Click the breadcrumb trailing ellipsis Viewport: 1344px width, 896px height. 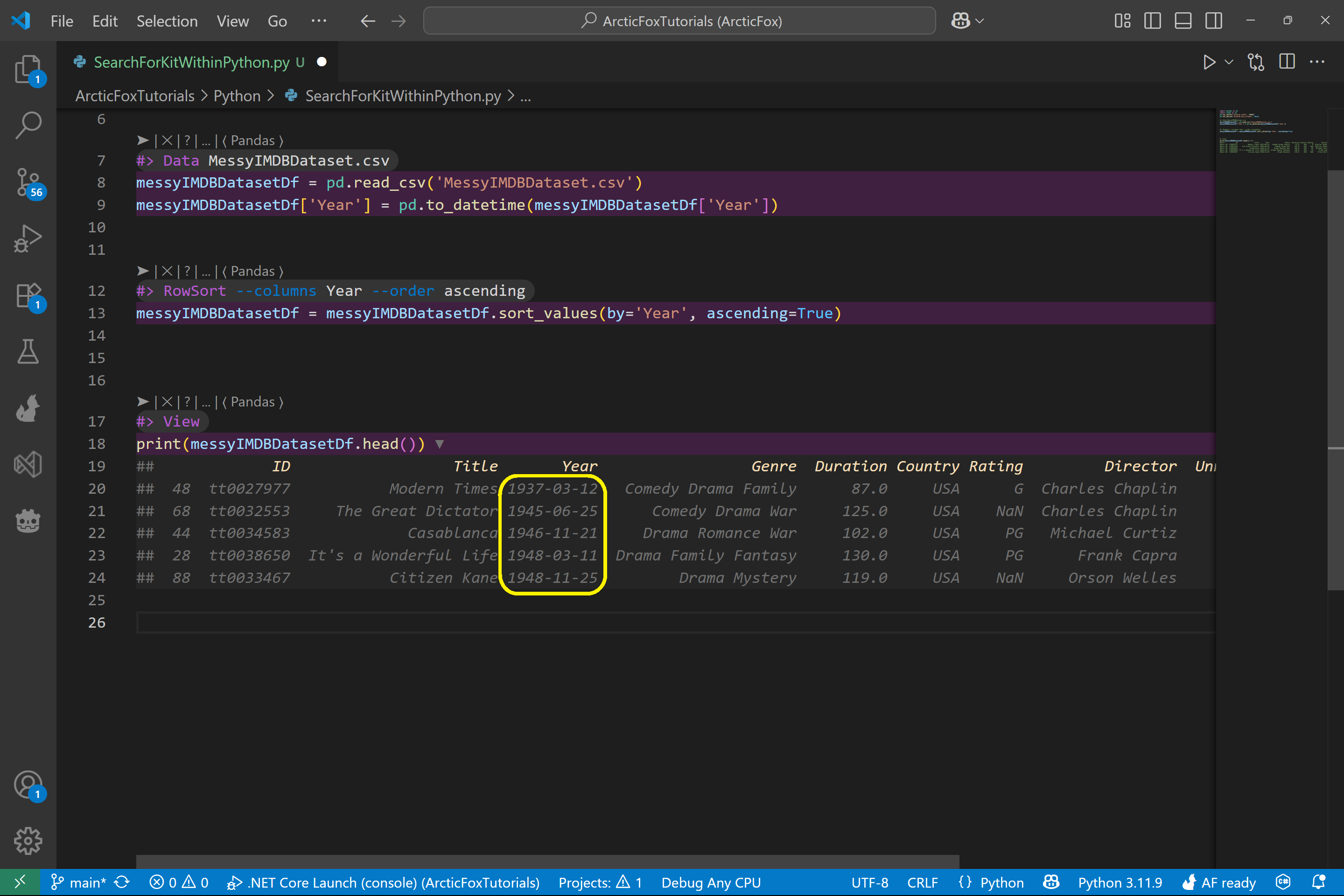[x=525, y=96]
